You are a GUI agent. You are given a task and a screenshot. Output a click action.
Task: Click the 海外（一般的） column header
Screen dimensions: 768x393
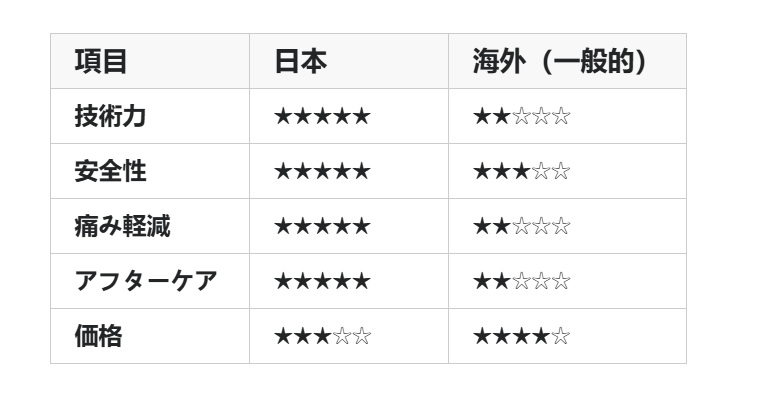pos(560,62)
